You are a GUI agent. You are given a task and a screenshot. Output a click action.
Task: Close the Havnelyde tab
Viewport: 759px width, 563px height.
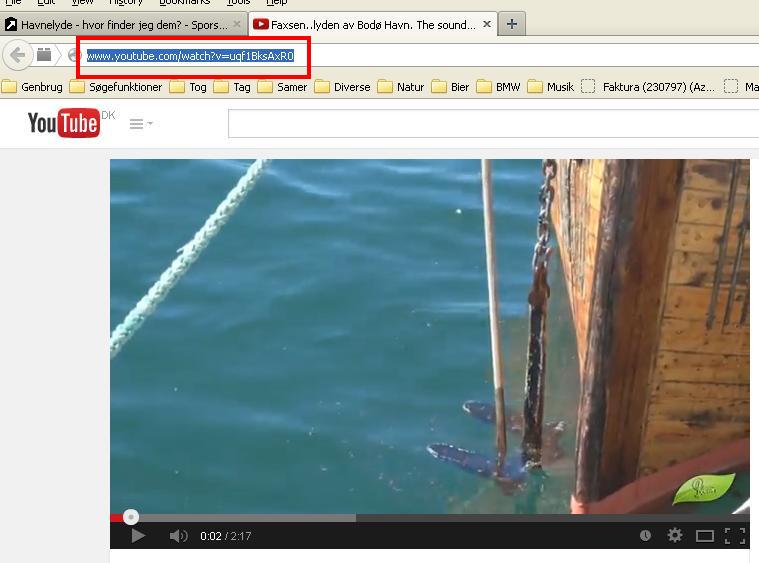tap(237, 24)
